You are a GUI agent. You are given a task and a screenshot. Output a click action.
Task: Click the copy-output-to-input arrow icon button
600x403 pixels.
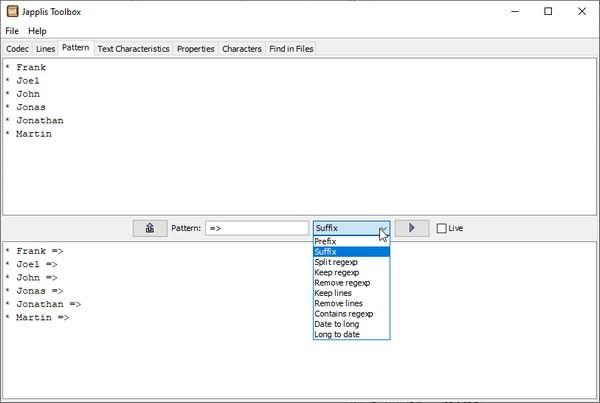pos(150,228)
